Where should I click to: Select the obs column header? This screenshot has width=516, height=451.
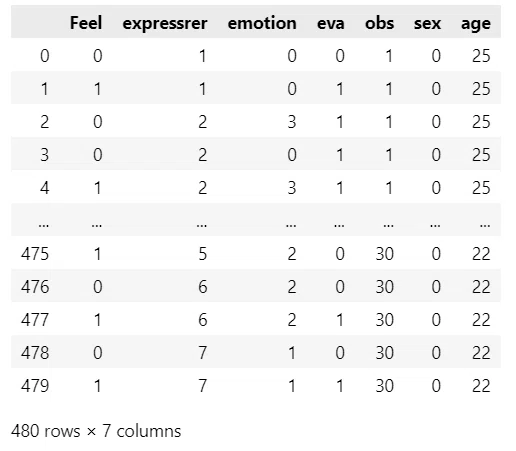[379, 23]
